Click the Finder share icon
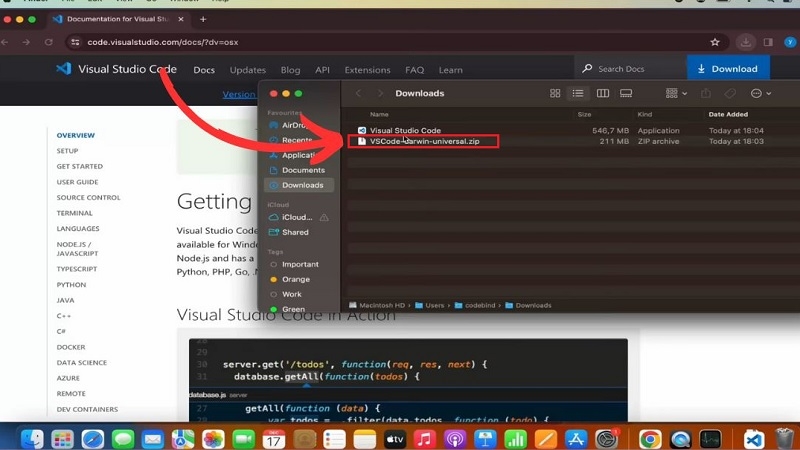 click(706, 93)
